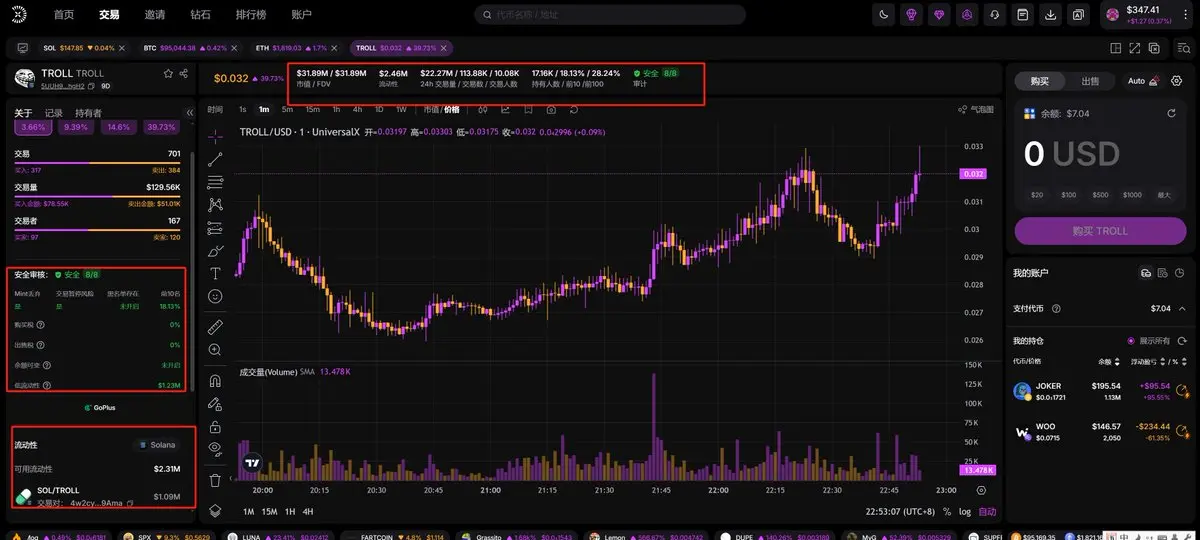The height and width of the screenshot is (540, 1200).
Task: Close the BTC ticker tab
Action: point(236,47)
